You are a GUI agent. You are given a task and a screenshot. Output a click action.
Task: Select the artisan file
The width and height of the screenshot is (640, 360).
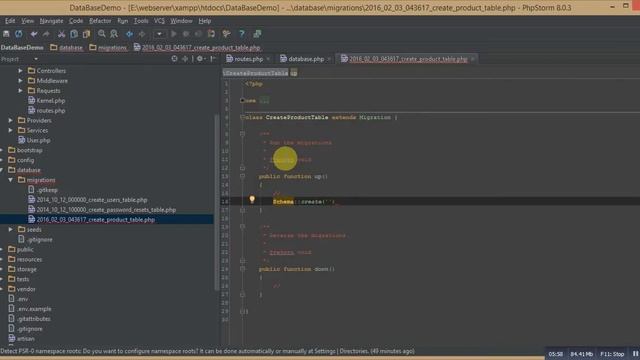pyautogui.click(x=21, y=339)
